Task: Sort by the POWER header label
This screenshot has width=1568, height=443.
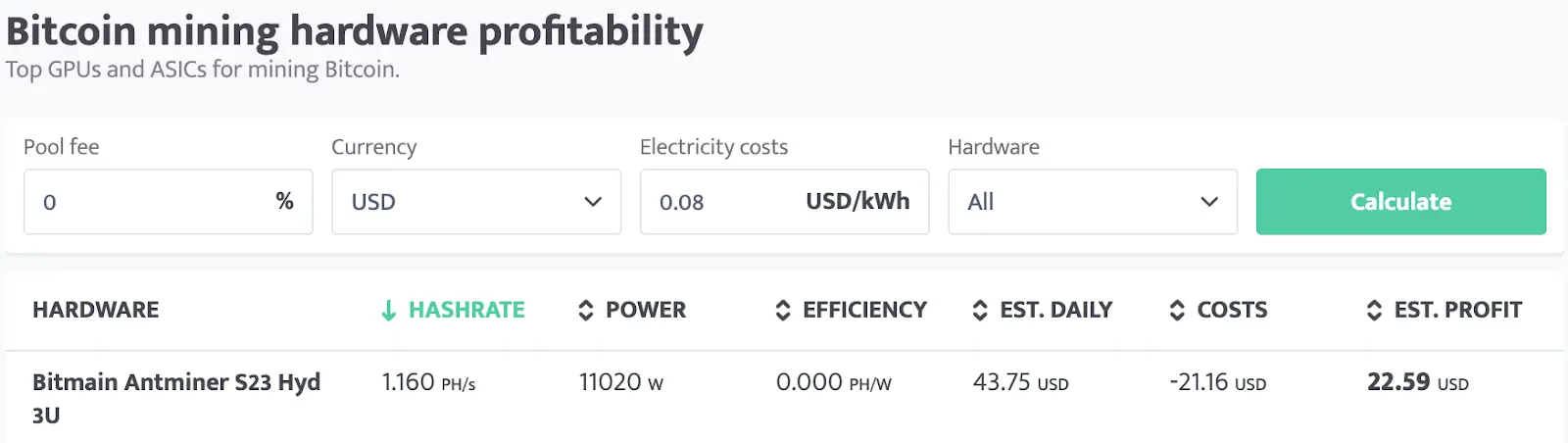Action: [646, 311]
